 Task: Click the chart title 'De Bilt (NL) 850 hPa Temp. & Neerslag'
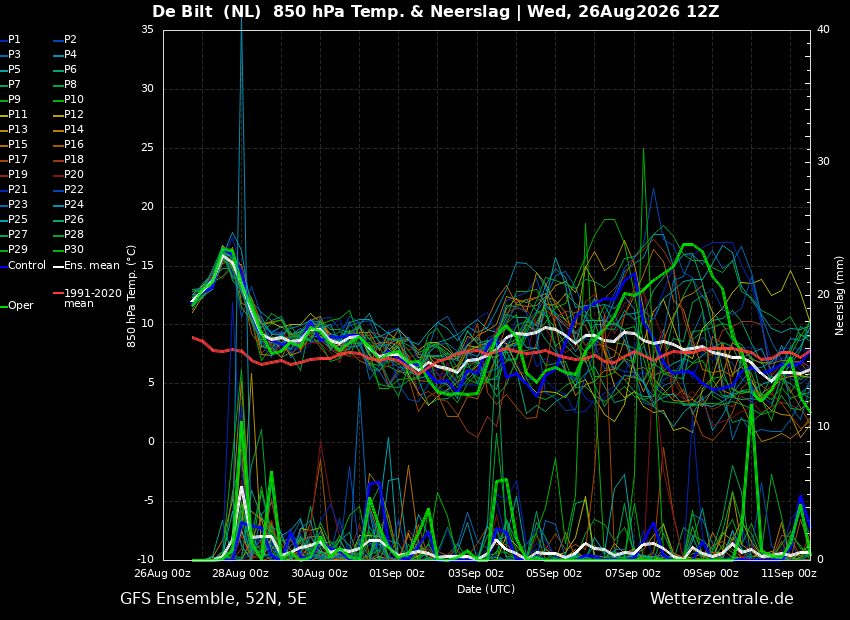331,12
